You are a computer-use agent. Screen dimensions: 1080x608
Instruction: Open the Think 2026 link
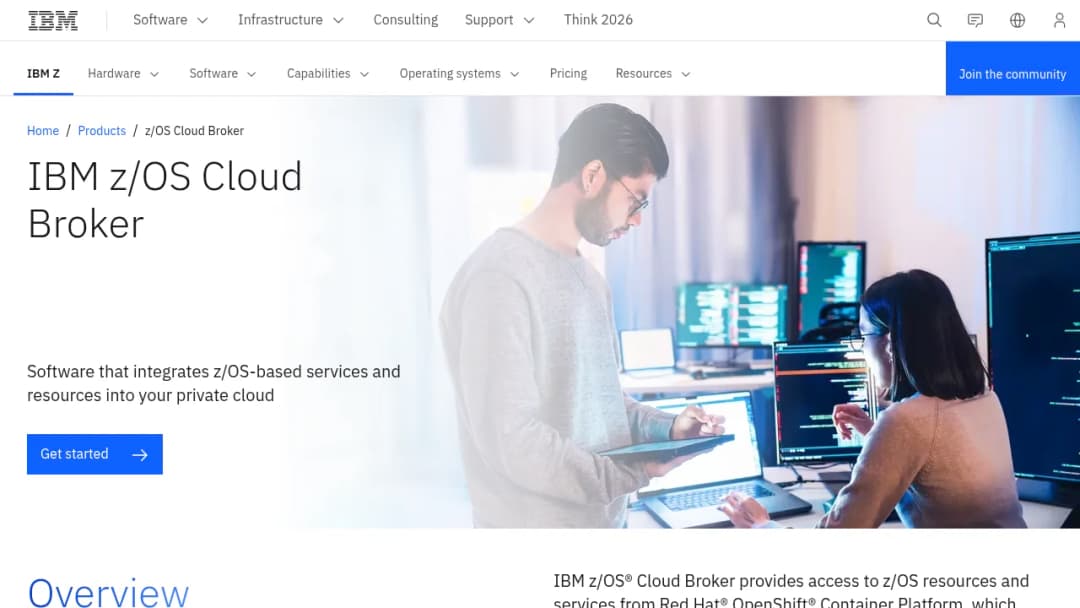click(x=598, y=20)
